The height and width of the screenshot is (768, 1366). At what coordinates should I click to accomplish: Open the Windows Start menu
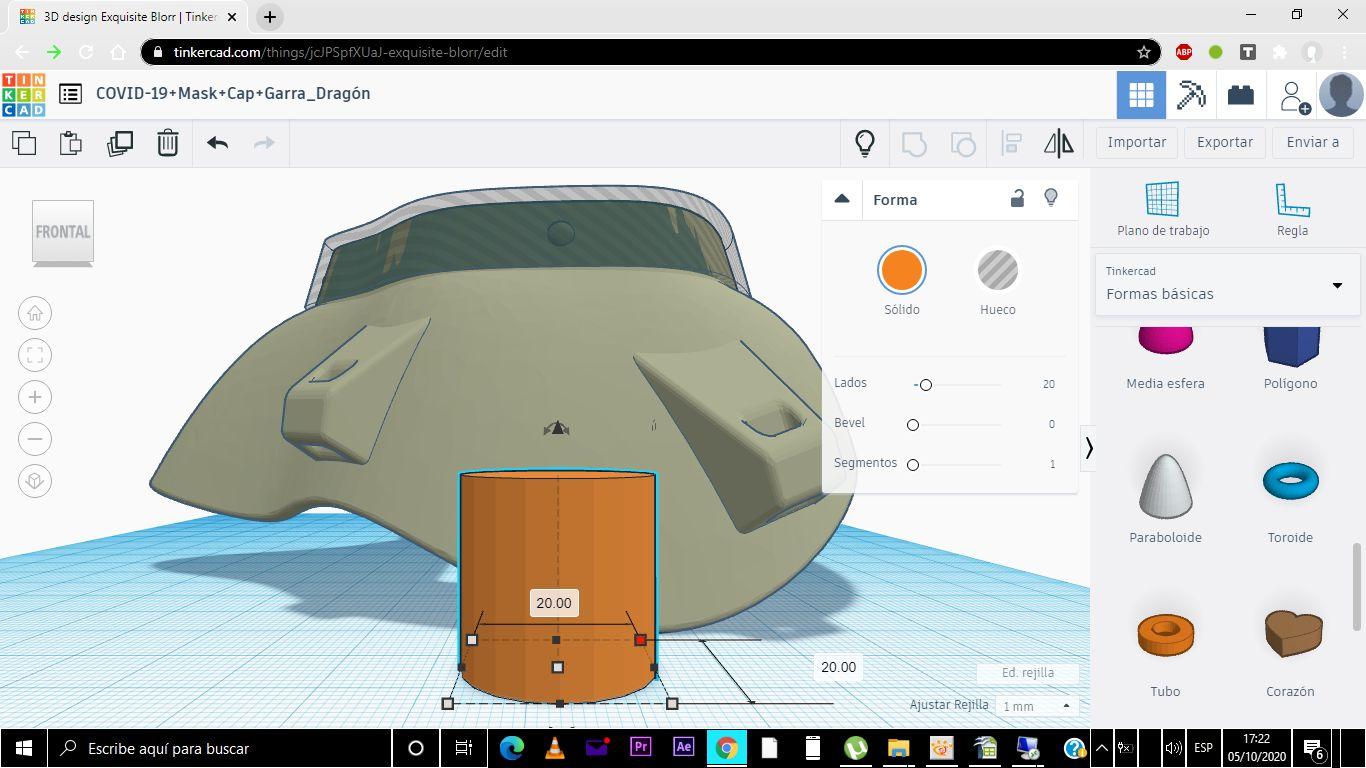tap(24, 748)
